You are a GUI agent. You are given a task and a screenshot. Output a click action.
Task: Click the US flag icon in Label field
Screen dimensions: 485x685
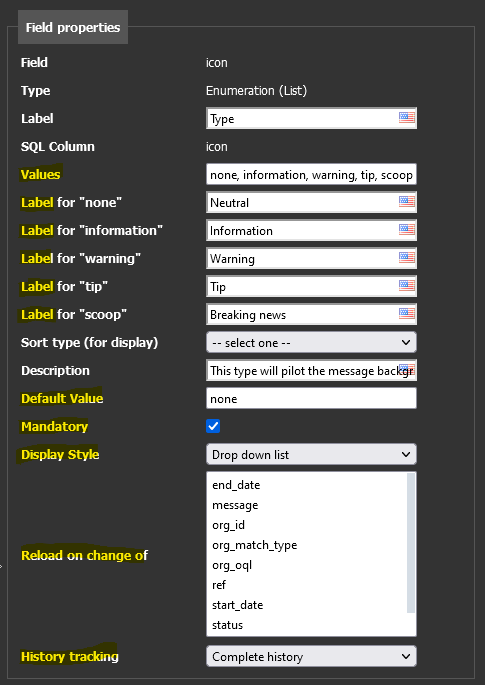(x=407, y=118)
